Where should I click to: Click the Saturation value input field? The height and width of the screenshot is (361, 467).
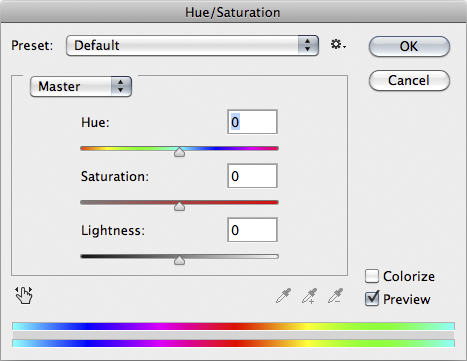252,176
